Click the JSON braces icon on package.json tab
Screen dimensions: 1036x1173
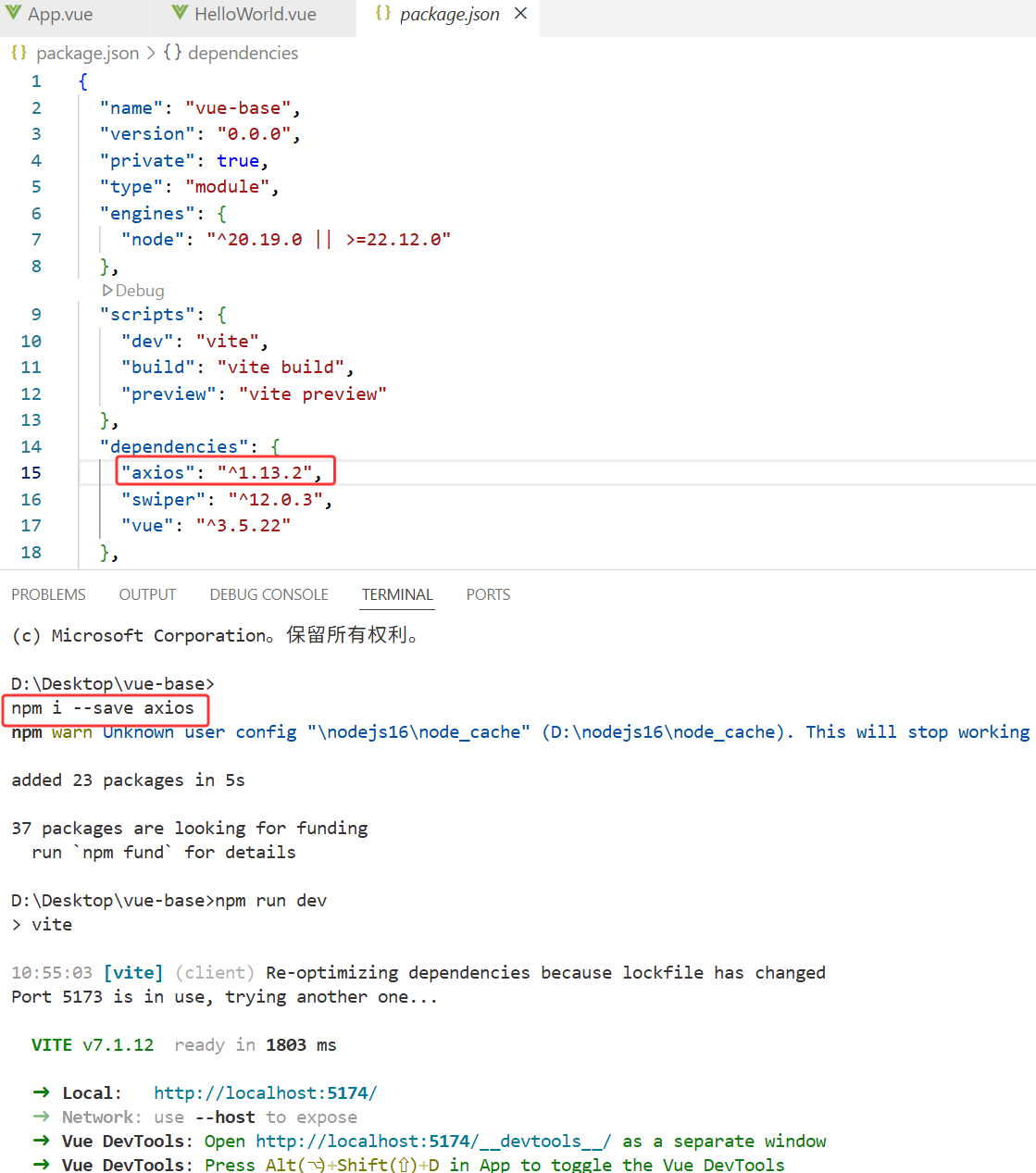[x=383, y=14]
